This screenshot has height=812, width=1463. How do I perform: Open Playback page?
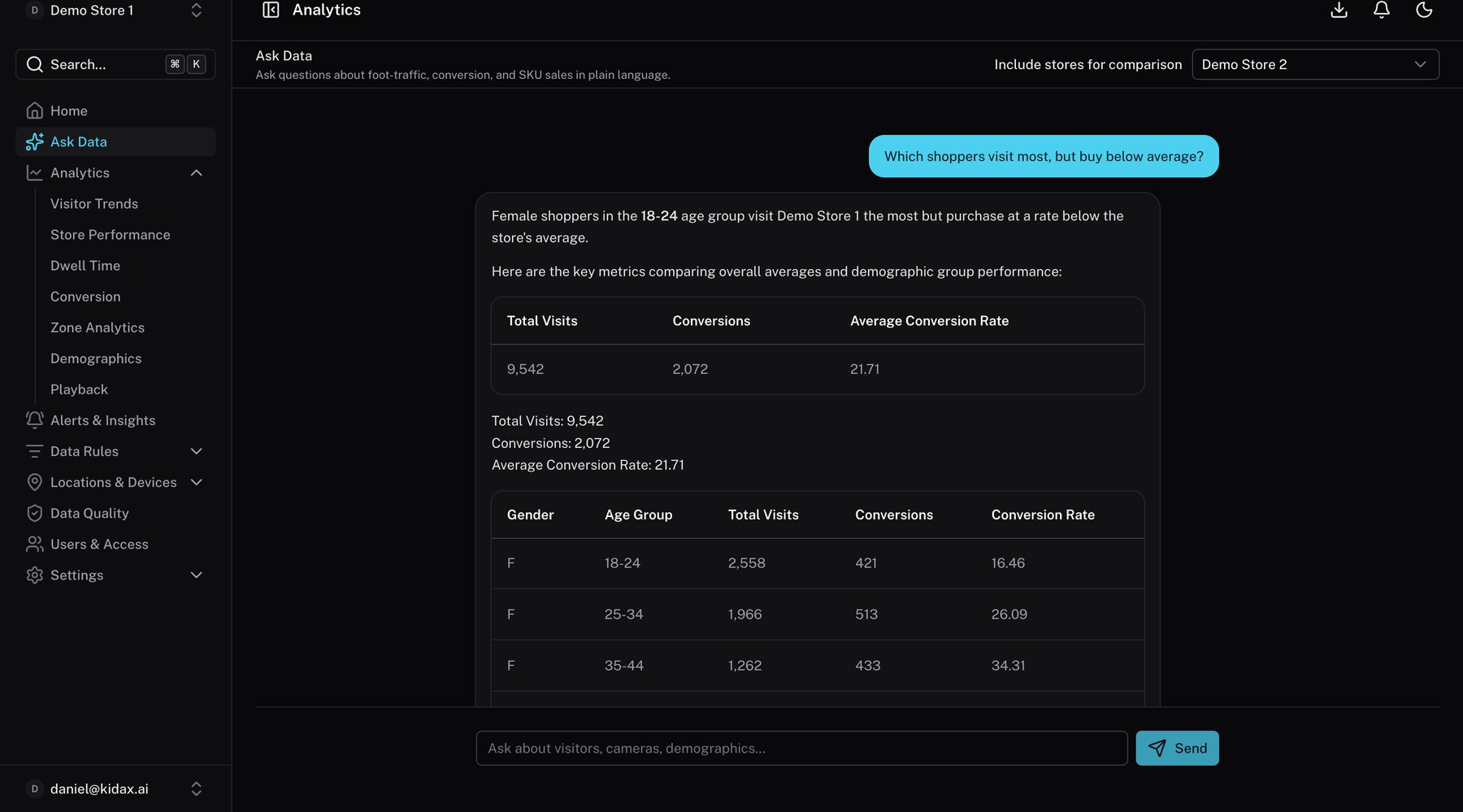(79, 389)
